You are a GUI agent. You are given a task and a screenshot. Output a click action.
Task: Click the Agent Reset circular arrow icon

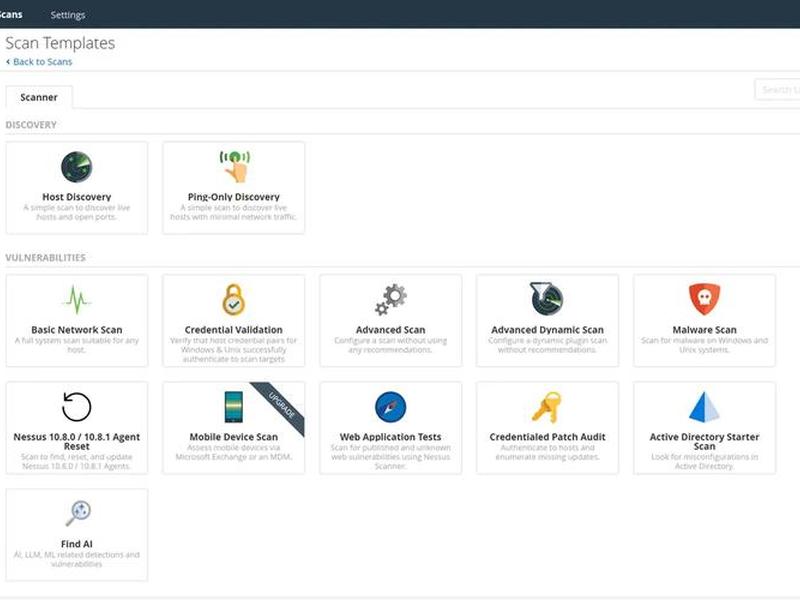point(77,407)
